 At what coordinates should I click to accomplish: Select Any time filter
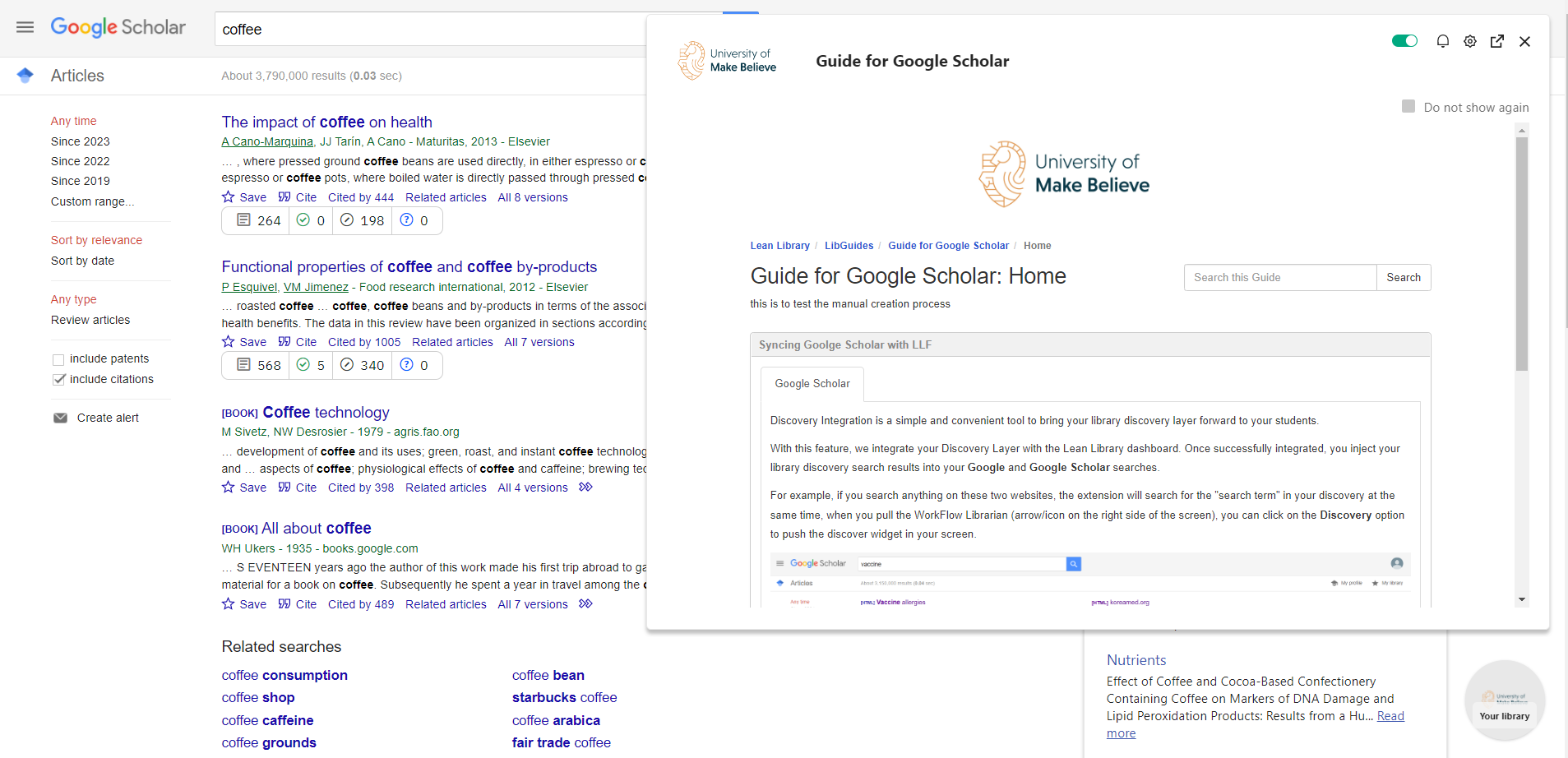tap(74, 121)
